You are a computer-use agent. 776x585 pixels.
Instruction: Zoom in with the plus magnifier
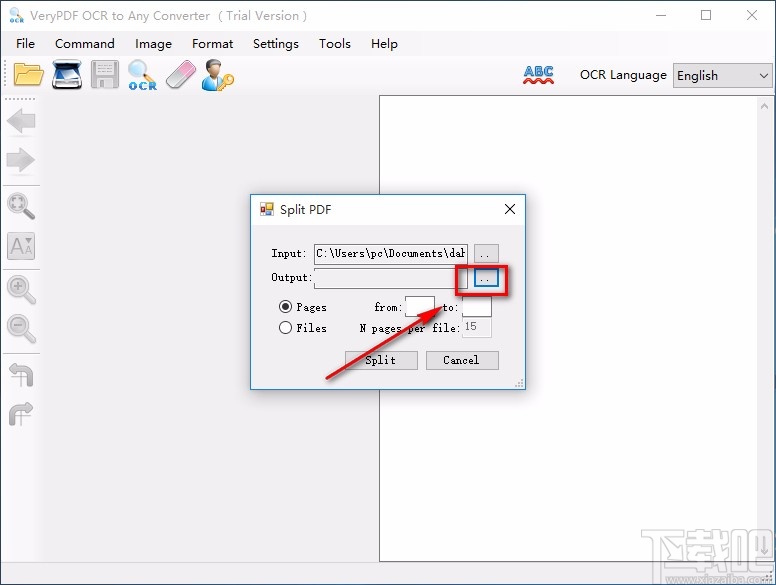21,290
